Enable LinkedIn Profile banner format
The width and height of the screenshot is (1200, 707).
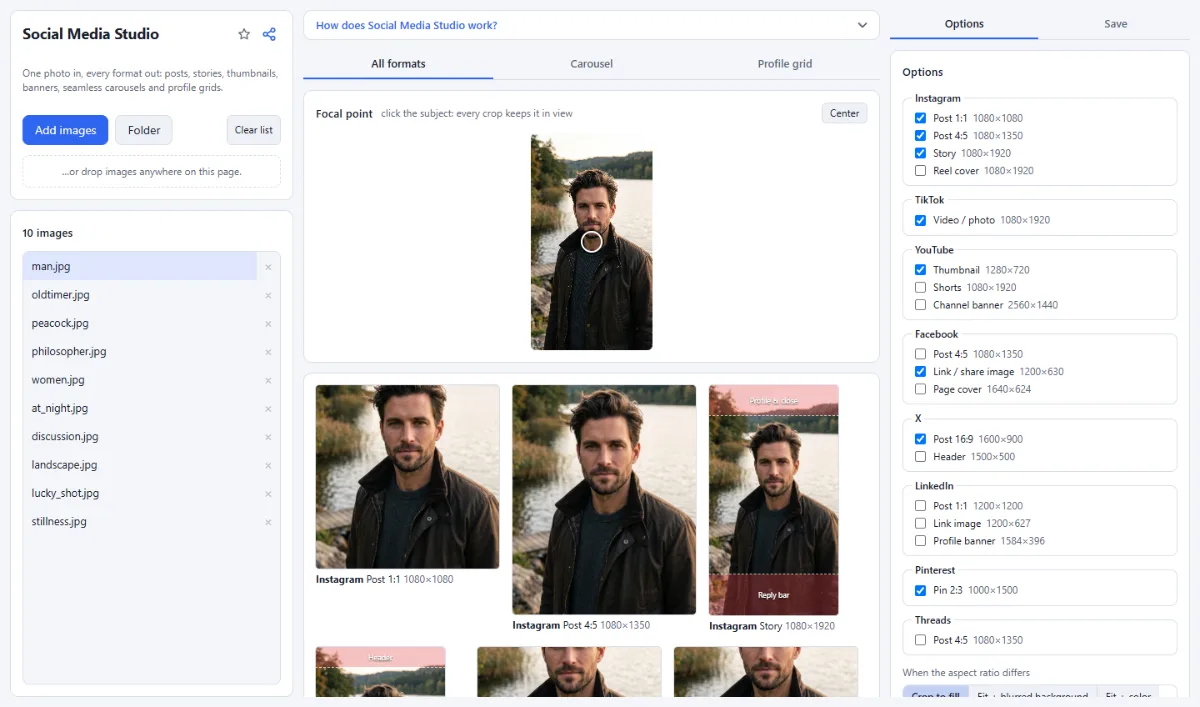[x=920, y=541]
